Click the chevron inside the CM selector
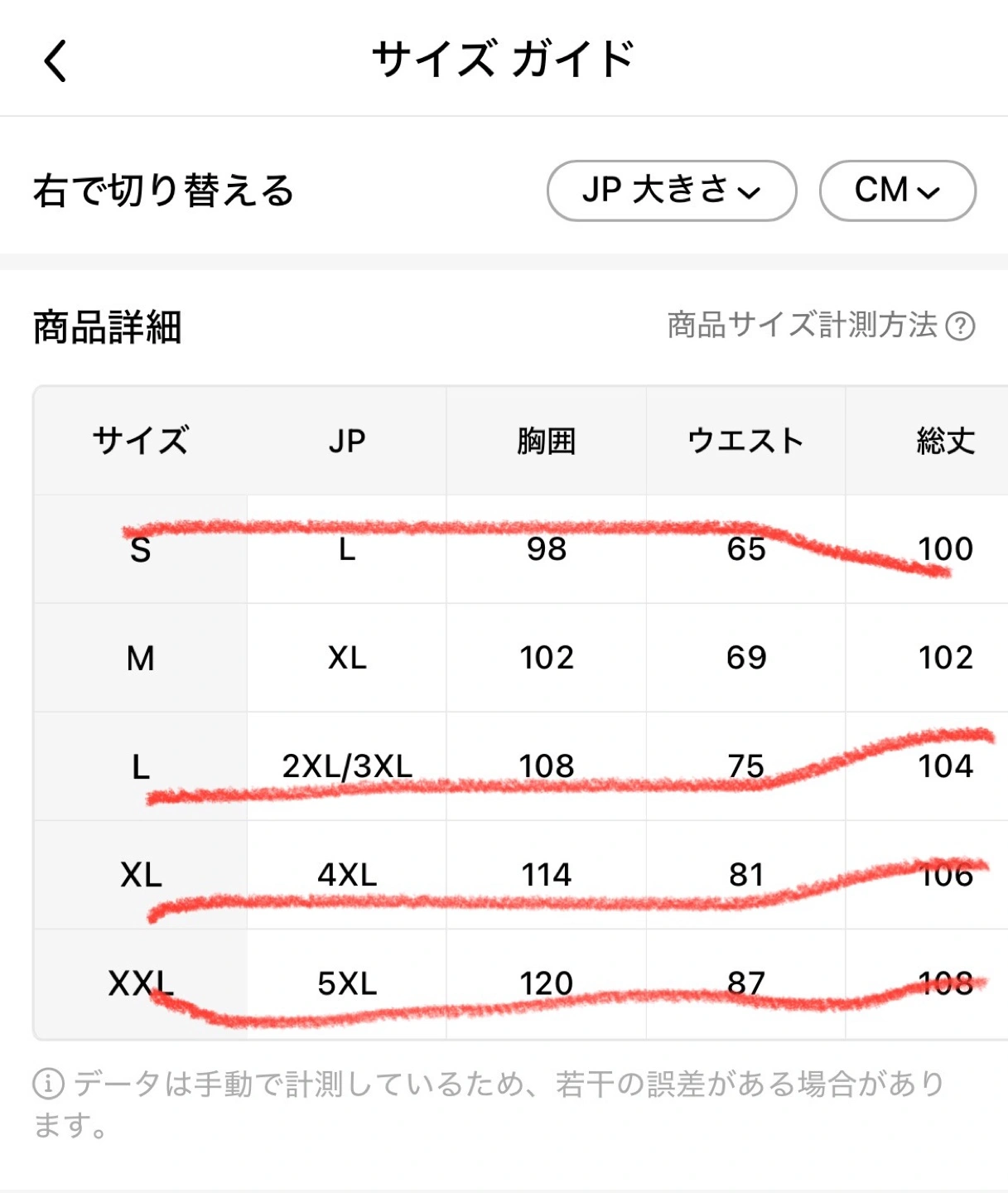 coord(929,193)
